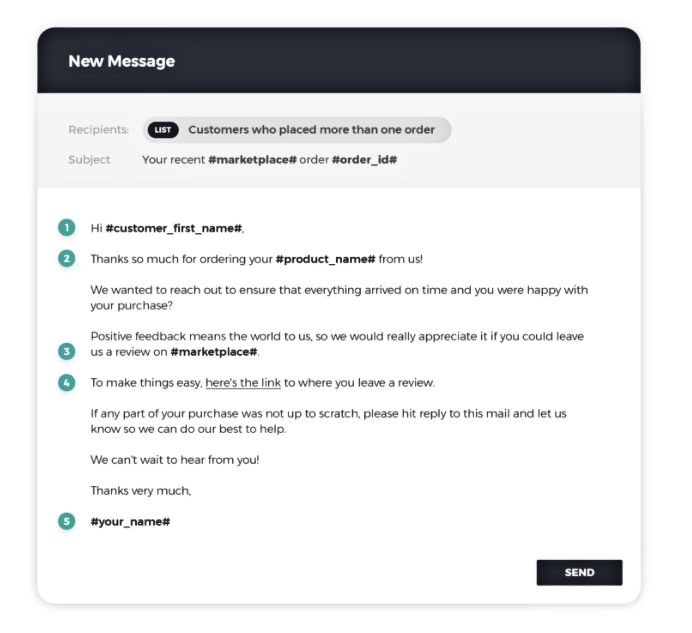
Task: Click the numbered badge 3 marker
Action: point(67,351)
